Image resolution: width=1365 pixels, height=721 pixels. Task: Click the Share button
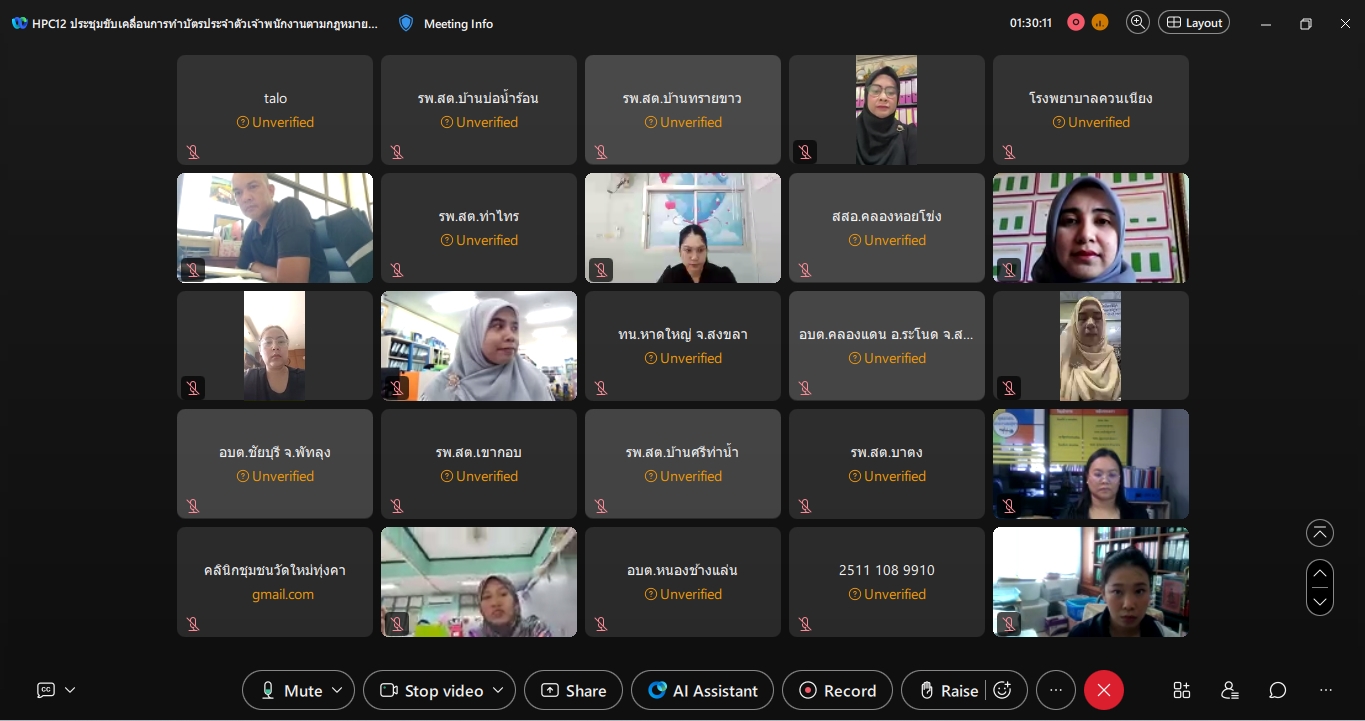click(x=574, y=690)
